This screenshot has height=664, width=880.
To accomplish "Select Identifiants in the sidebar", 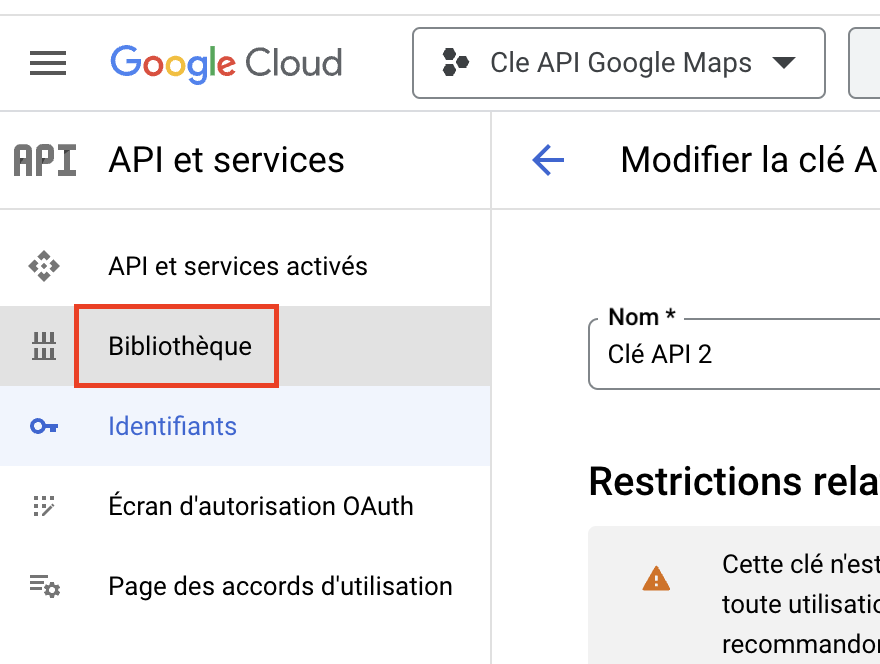I will point(172,427).
